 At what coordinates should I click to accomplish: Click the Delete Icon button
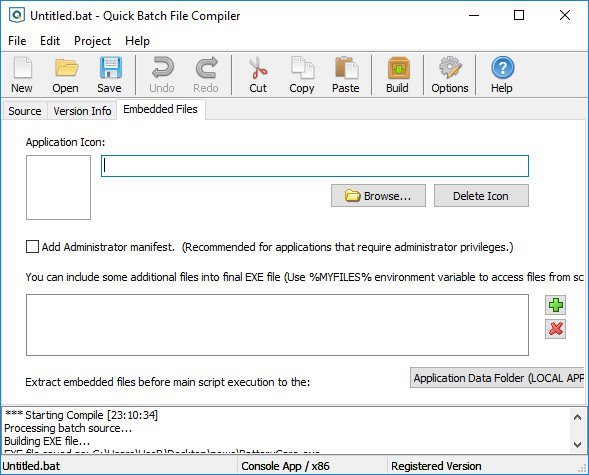pos(481,196)
